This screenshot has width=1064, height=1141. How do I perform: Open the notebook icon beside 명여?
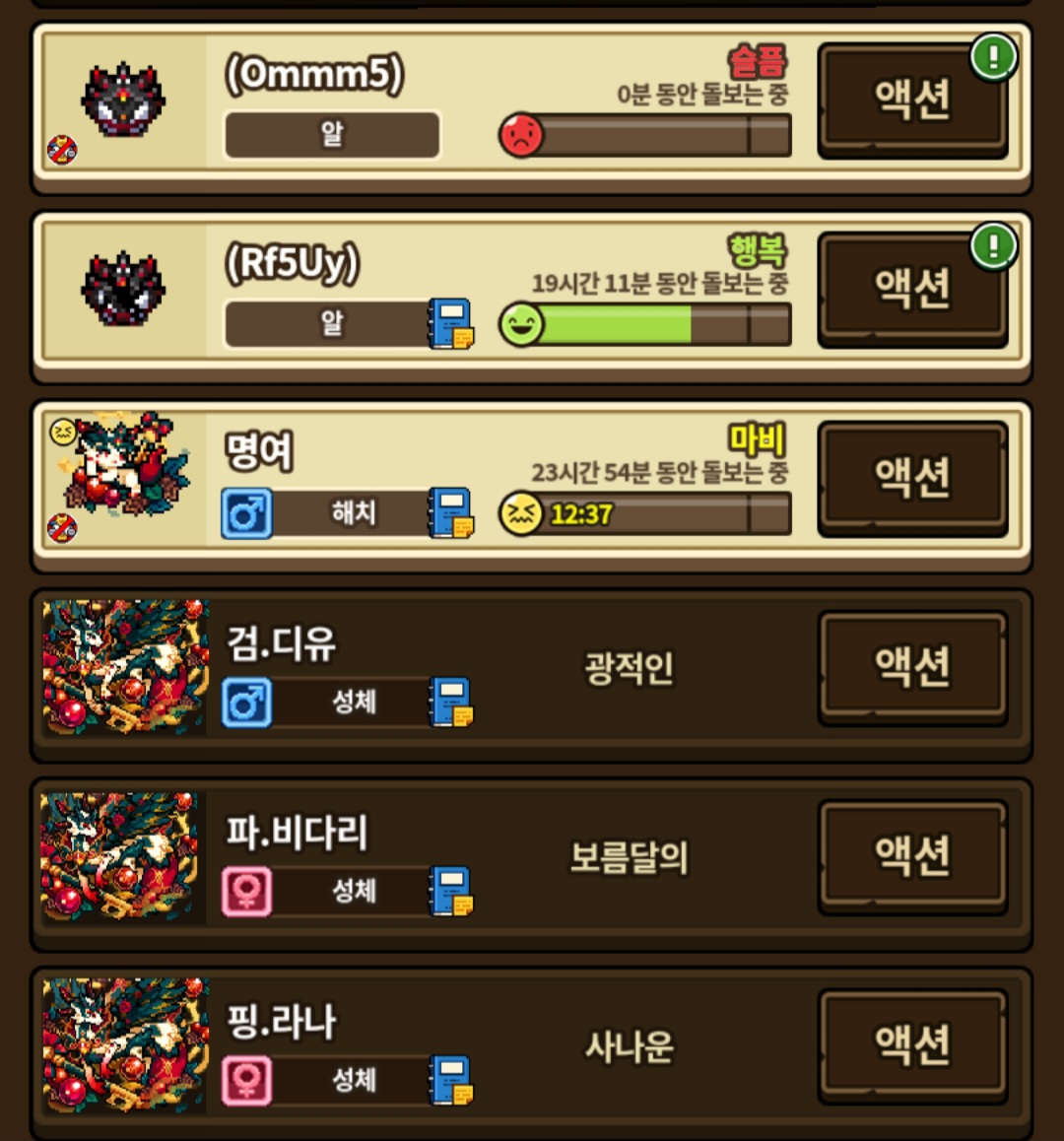(x=451, y=513)
